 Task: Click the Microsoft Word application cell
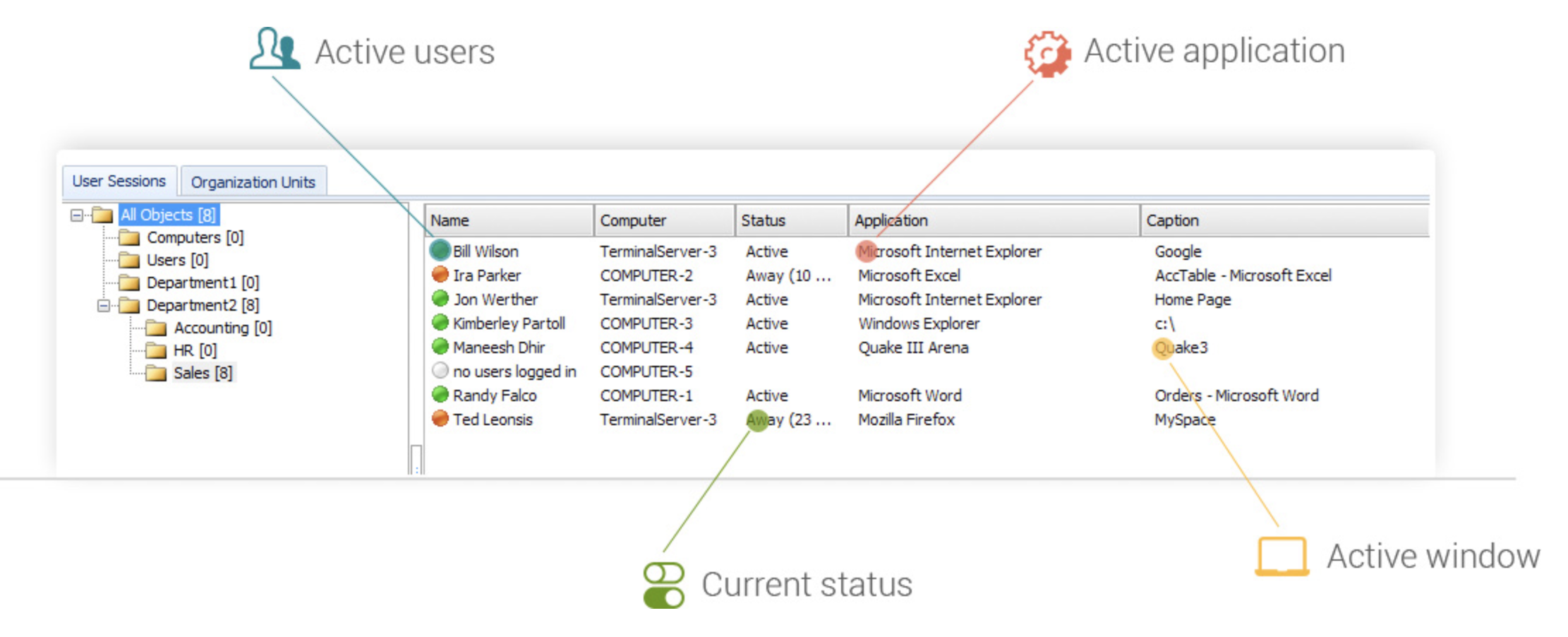910,395
